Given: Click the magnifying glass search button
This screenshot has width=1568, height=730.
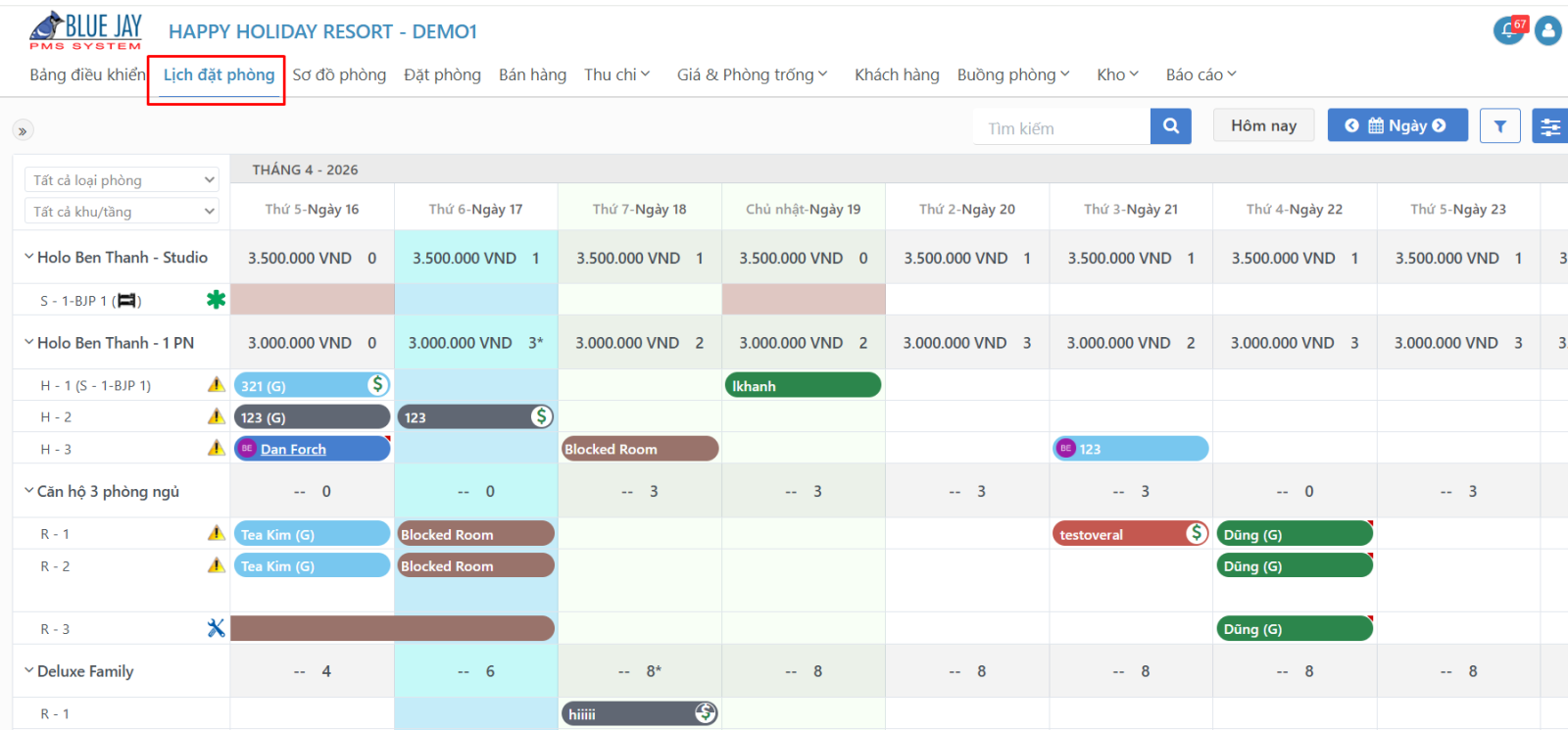Looking at the screenshot, I should tap(1171, 126).
